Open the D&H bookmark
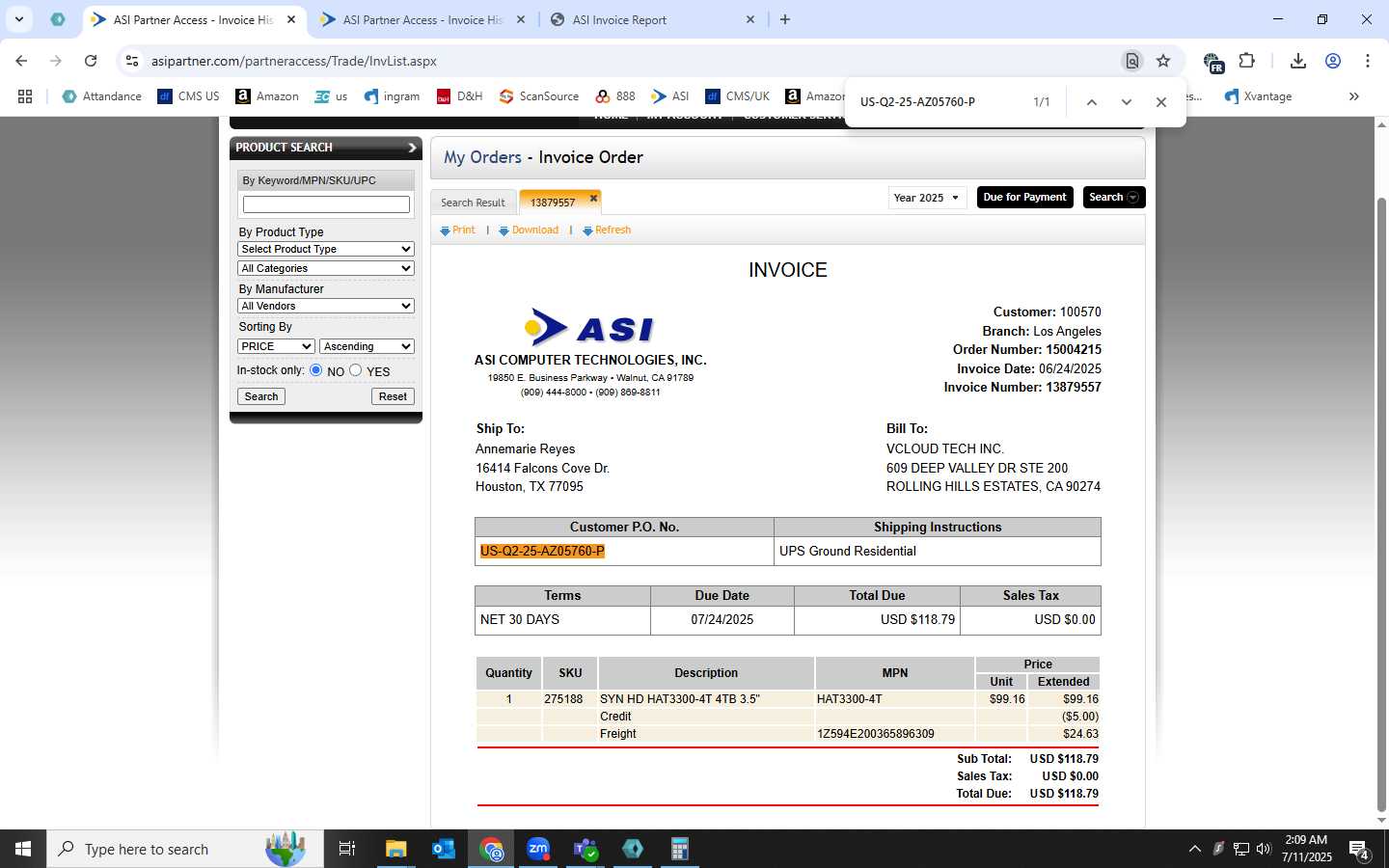Image resolution: width=1389 pixels, height=868 pixels. (459, 96)
